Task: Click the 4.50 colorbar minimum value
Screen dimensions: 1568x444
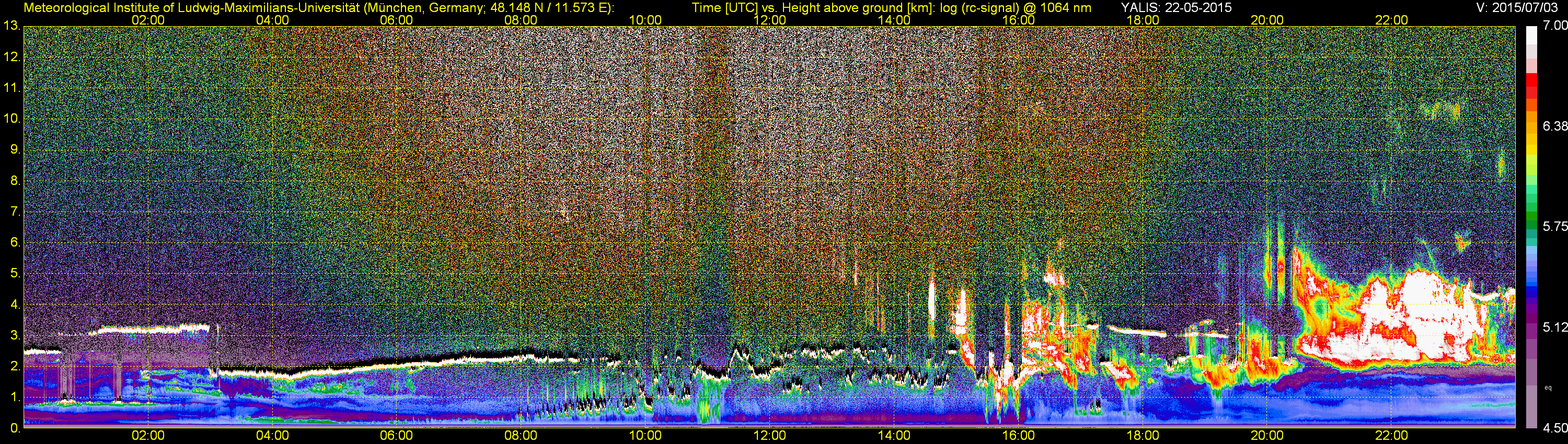Action: 1554,428
